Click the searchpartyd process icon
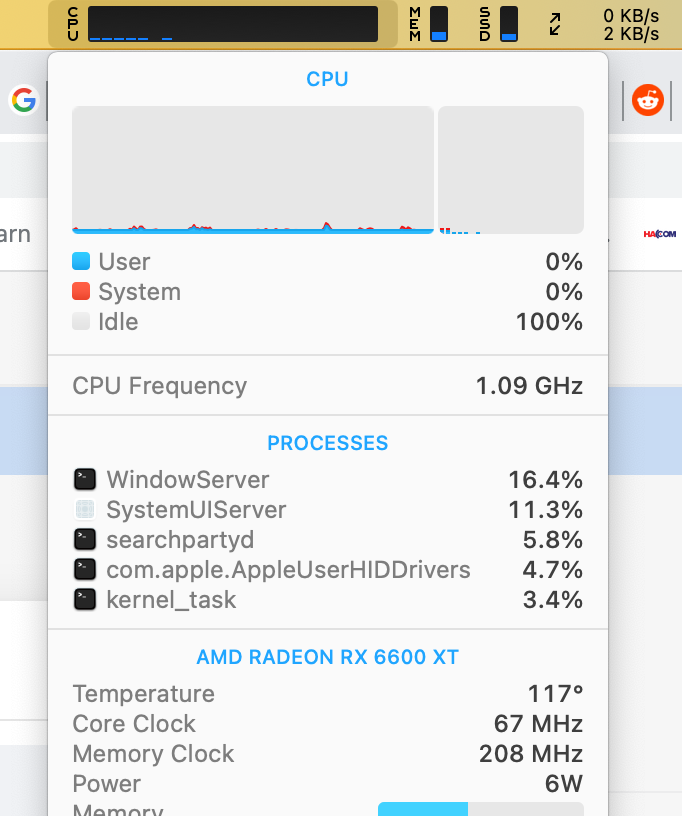This screenshot has width=682, height=816. pyautogui.click(x=85, y=539)
